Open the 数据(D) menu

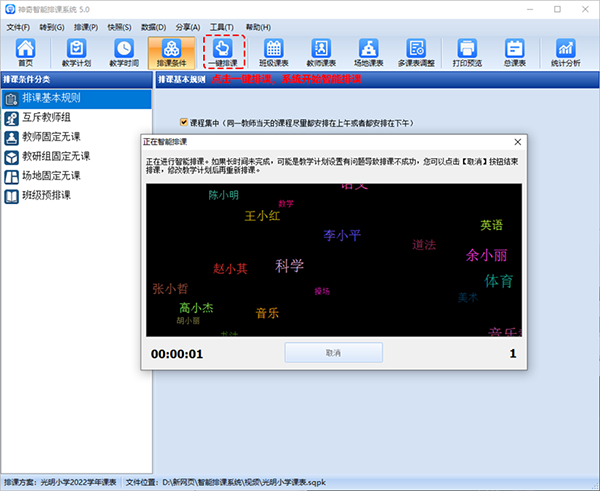coord(153,27)
